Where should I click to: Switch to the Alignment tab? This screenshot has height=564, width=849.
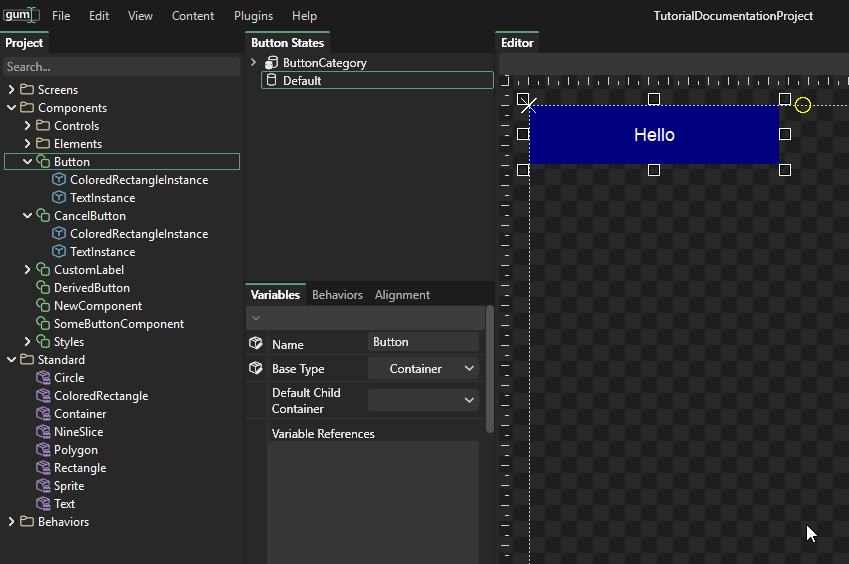(402, 295)
